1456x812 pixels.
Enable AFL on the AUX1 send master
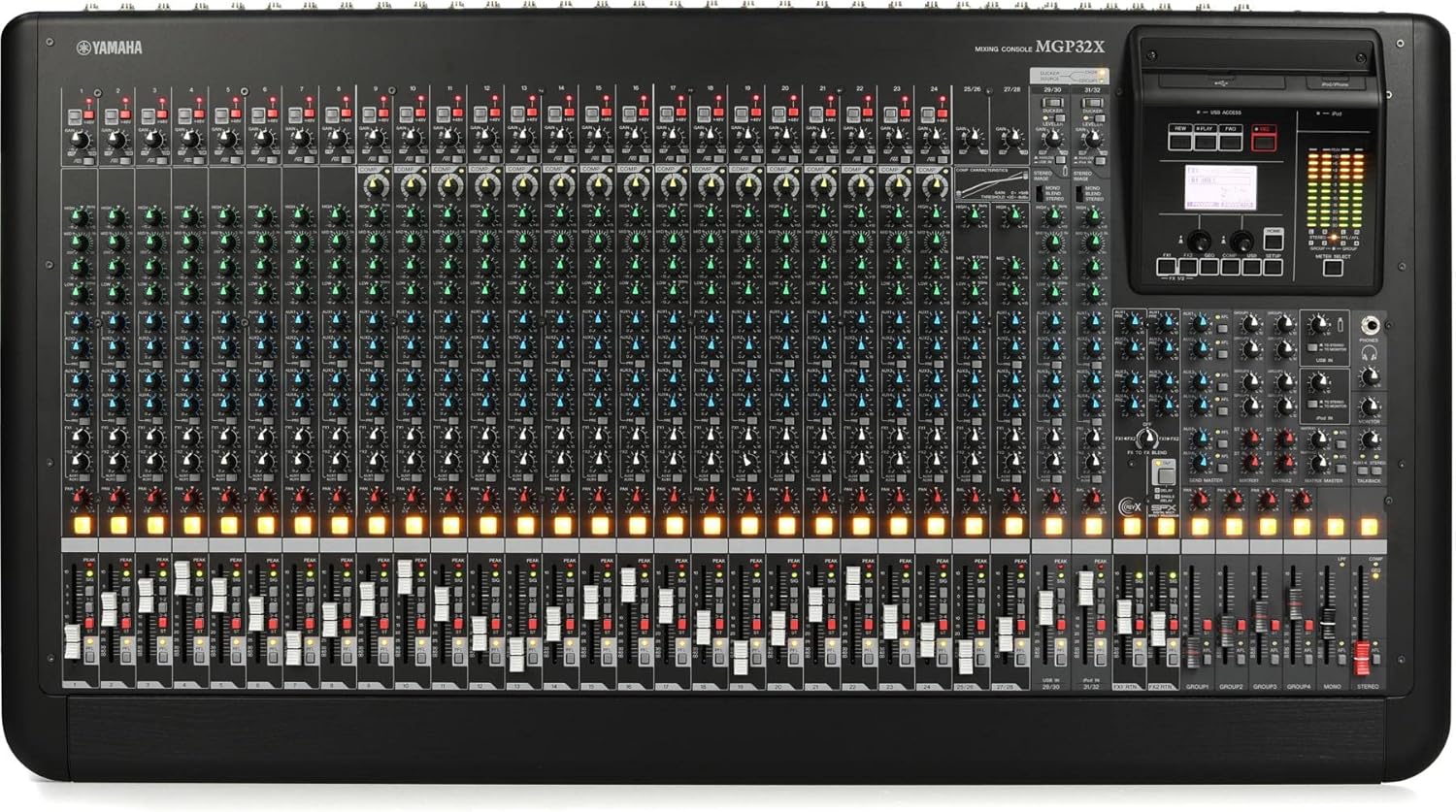[1222, 327]
